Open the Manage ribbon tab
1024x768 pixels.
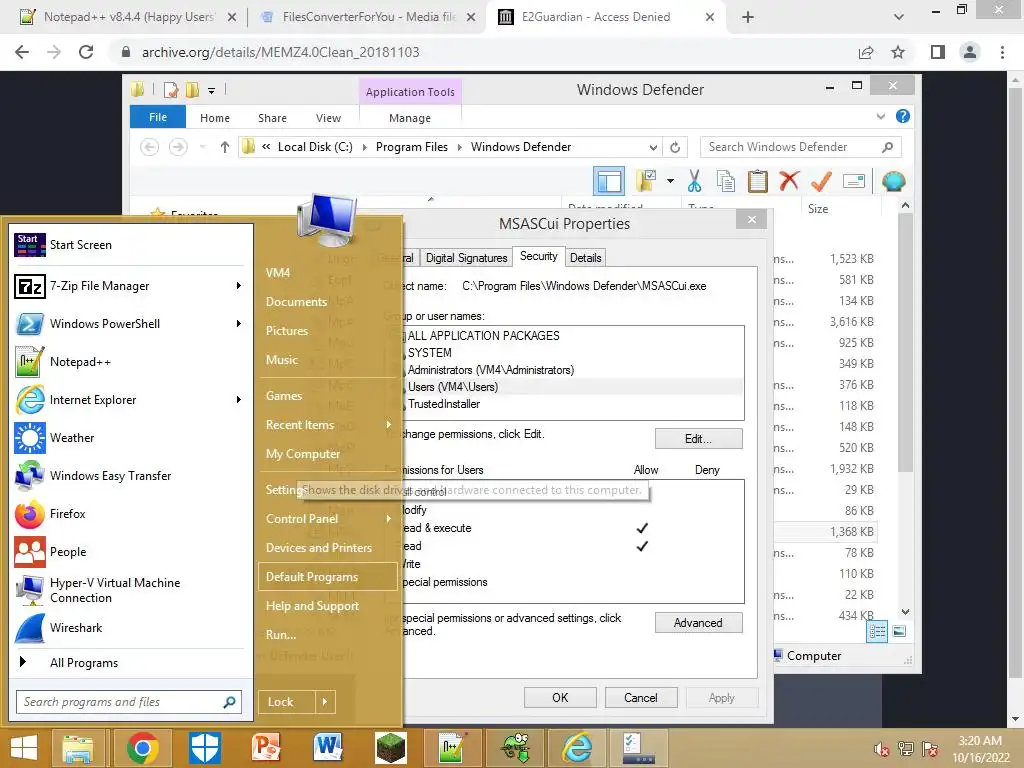(x=409, y=118)
